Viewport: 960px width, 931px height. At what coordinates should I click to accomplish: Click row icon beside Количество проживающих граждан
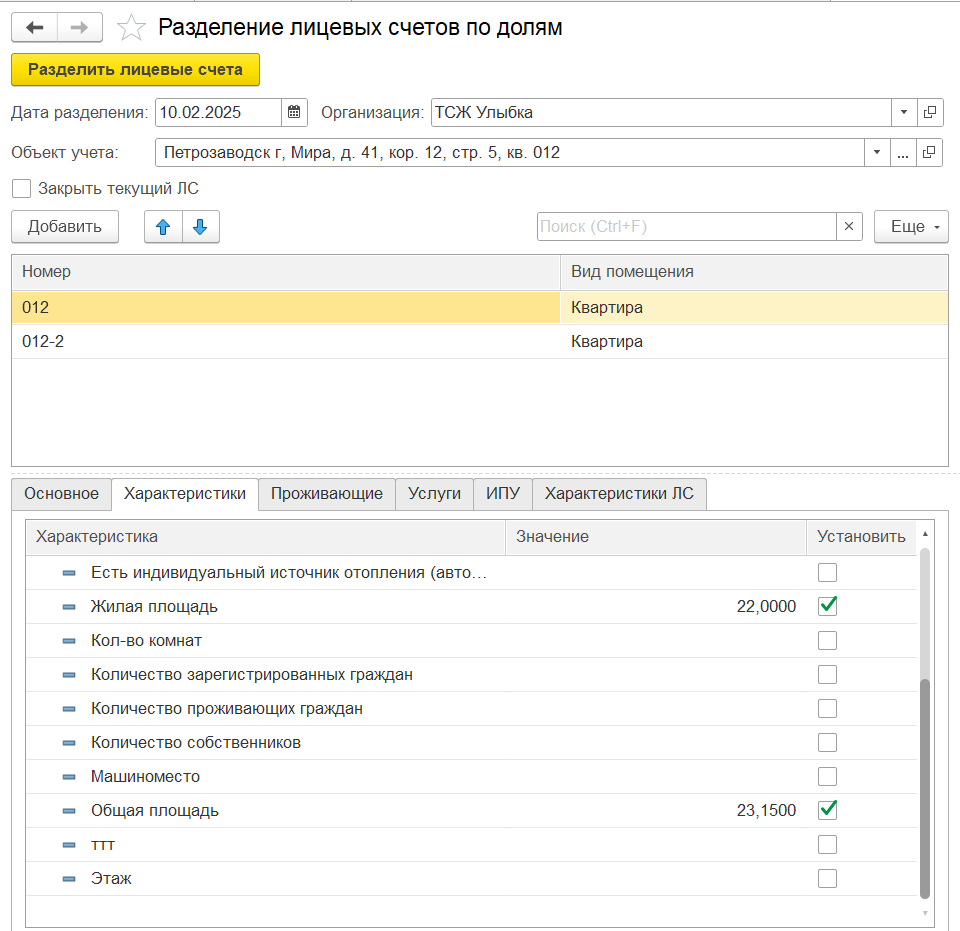[x=69, y=709]
